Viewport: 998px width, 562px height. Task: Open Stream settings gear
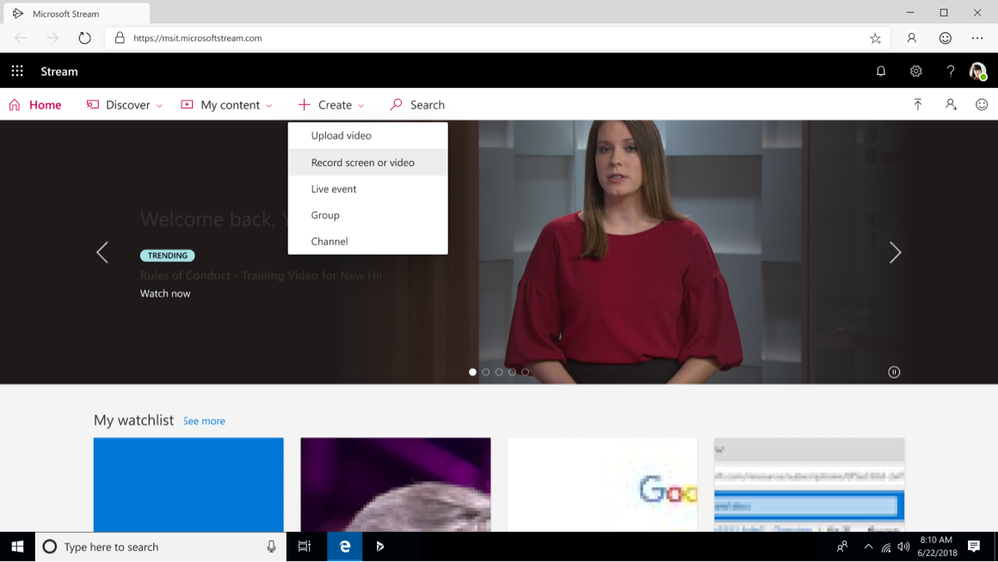click(916, 71)
